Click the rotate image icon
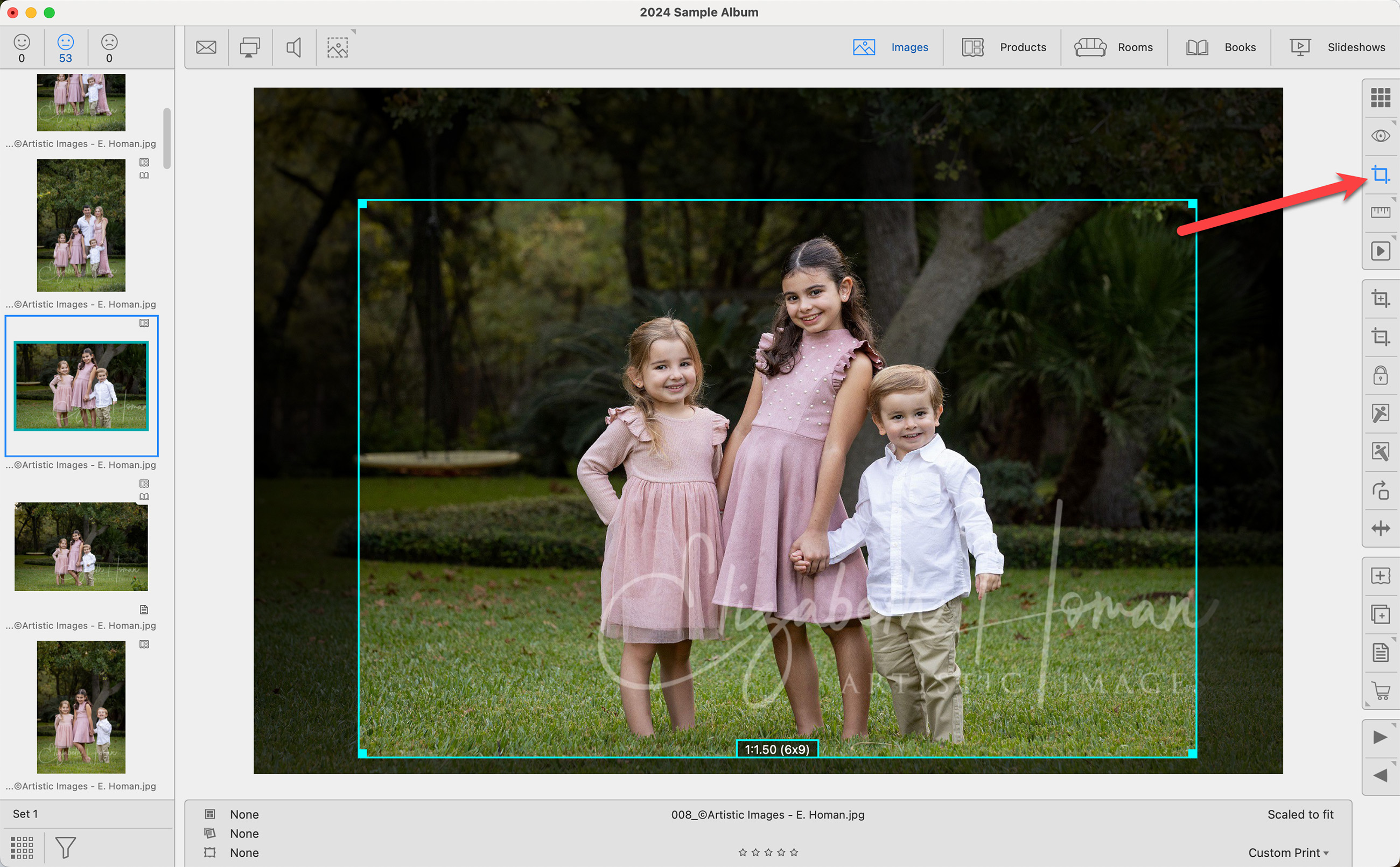The image size is (1400, 867). tap(1380, 490)
